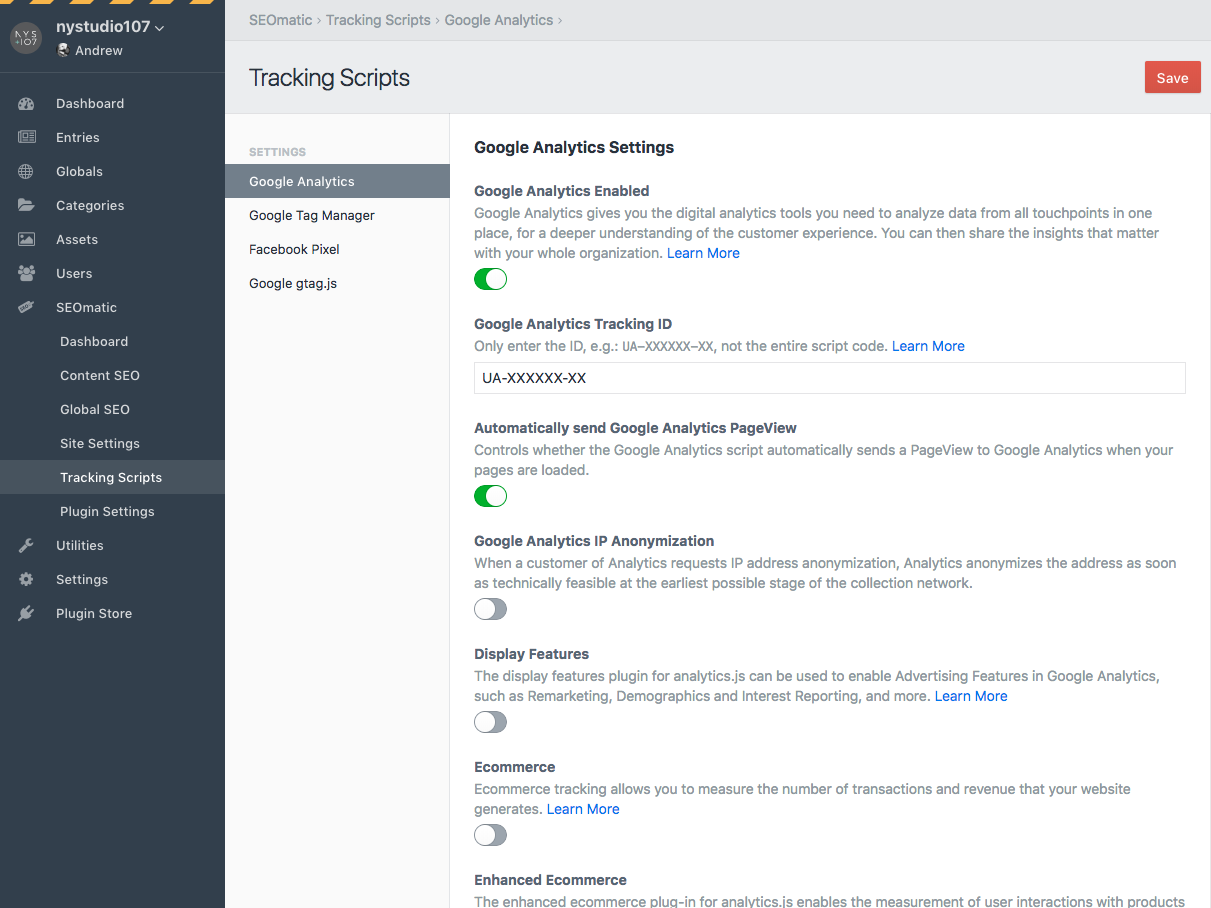Image resolution: width=1211 pixels, height=908 pixels.
Task: Click the nystudio107 site logo
Action: pos(26,38)
